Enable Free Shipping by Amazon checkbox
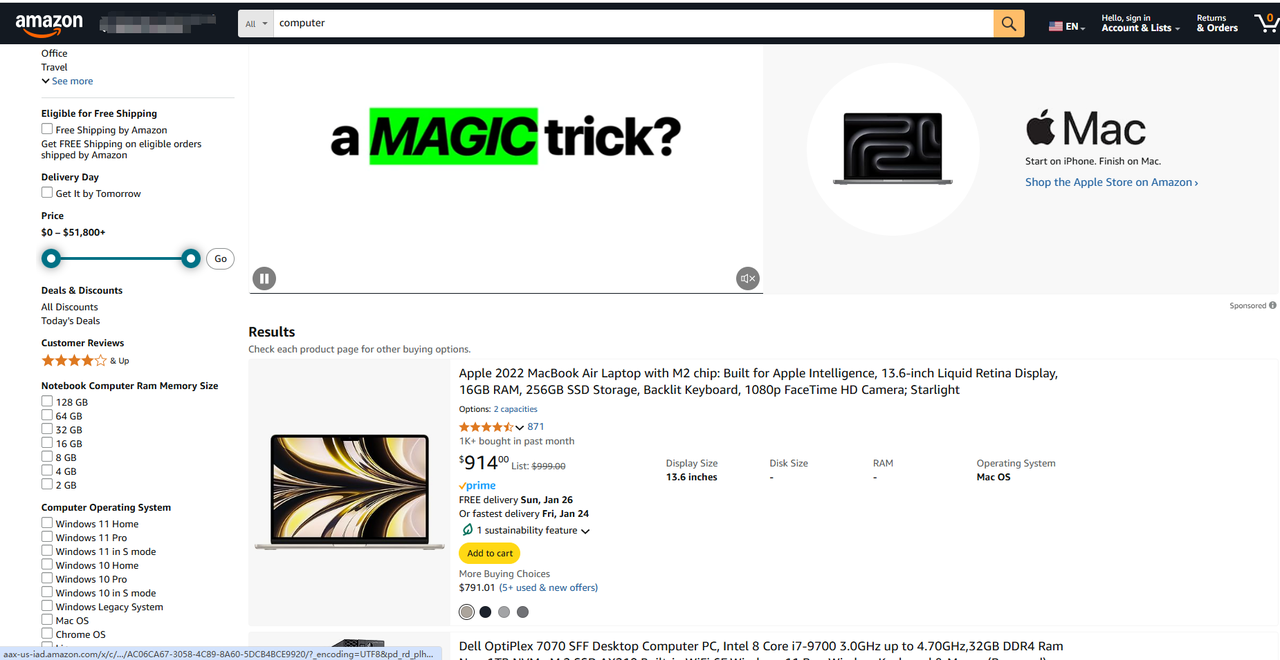1280x660 pixels. (x=47, y=129)
